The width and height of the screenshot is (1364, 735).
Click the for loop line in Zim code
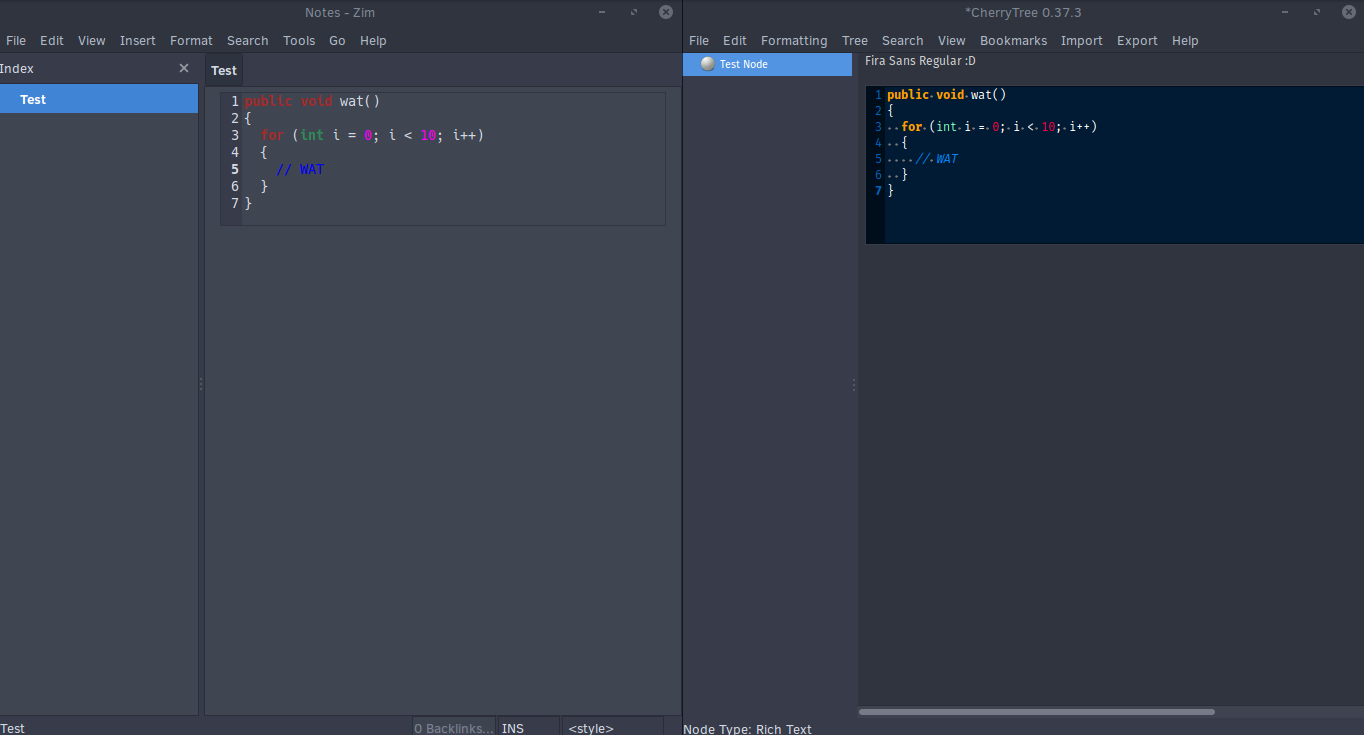tap(372, 135)
